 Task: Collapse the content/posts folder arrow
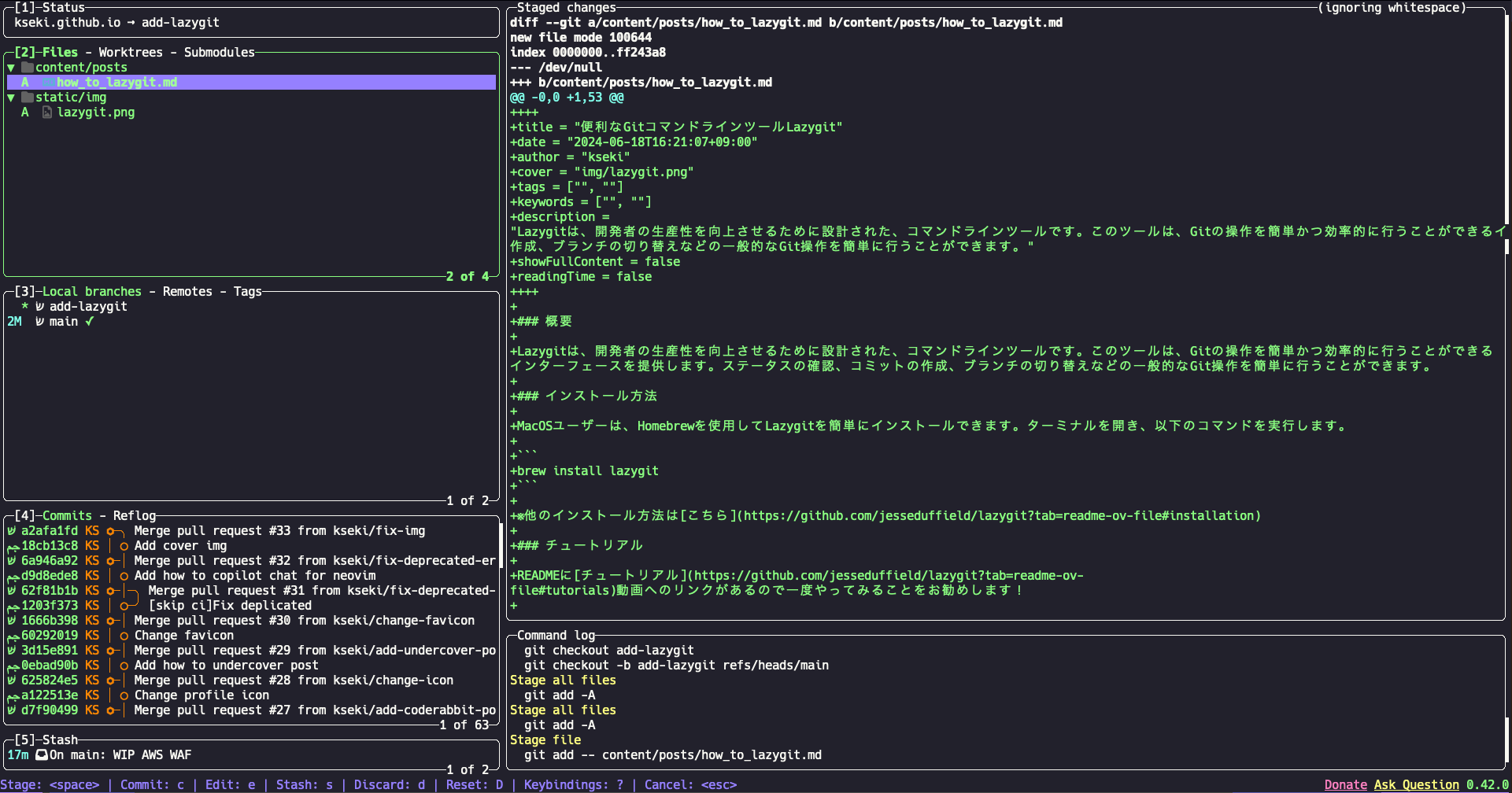pyautogui.click(x=11, y=68)
